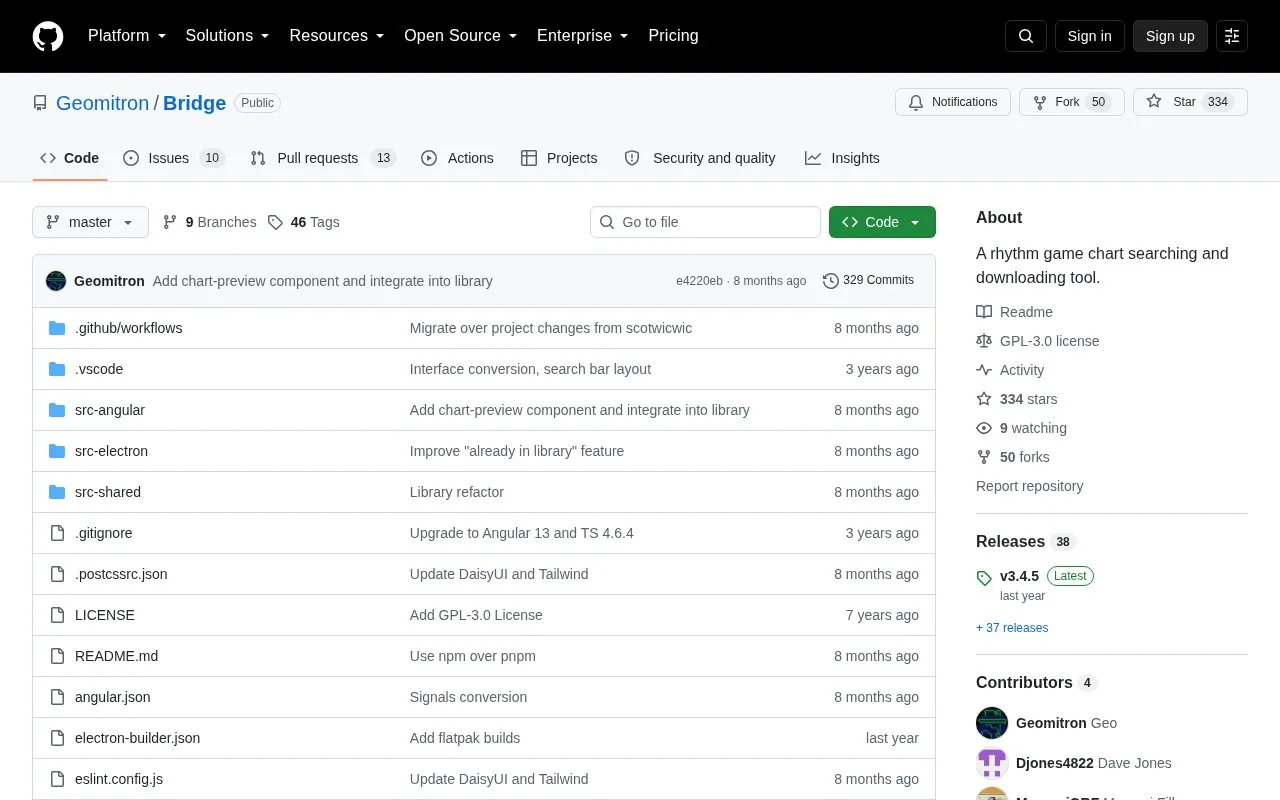Click the GitHub logo icon
The image size is (1280, 800).
pyautogui.click(x=48, y=36)
